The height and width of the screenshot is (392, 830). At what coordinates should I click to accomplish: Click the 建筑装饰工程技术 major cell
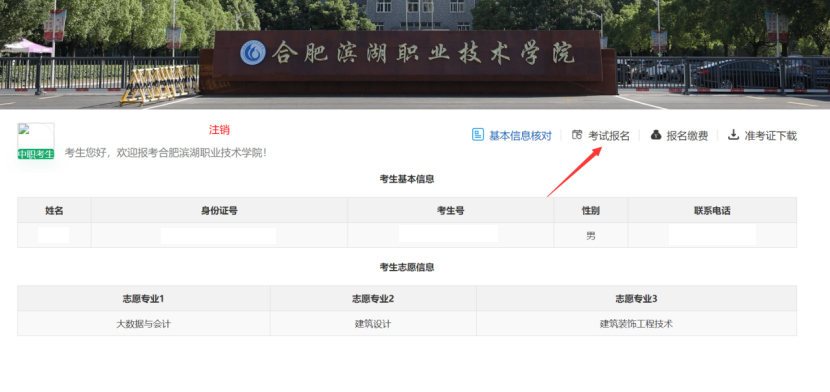636,324
